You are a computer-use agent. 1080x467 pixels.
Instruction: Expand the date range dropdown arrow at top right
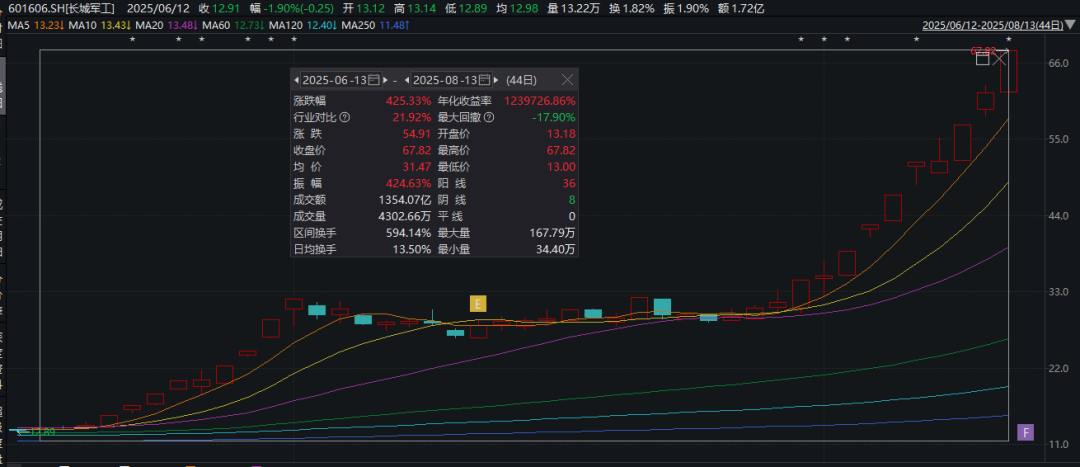click(x=1071, y=24)
